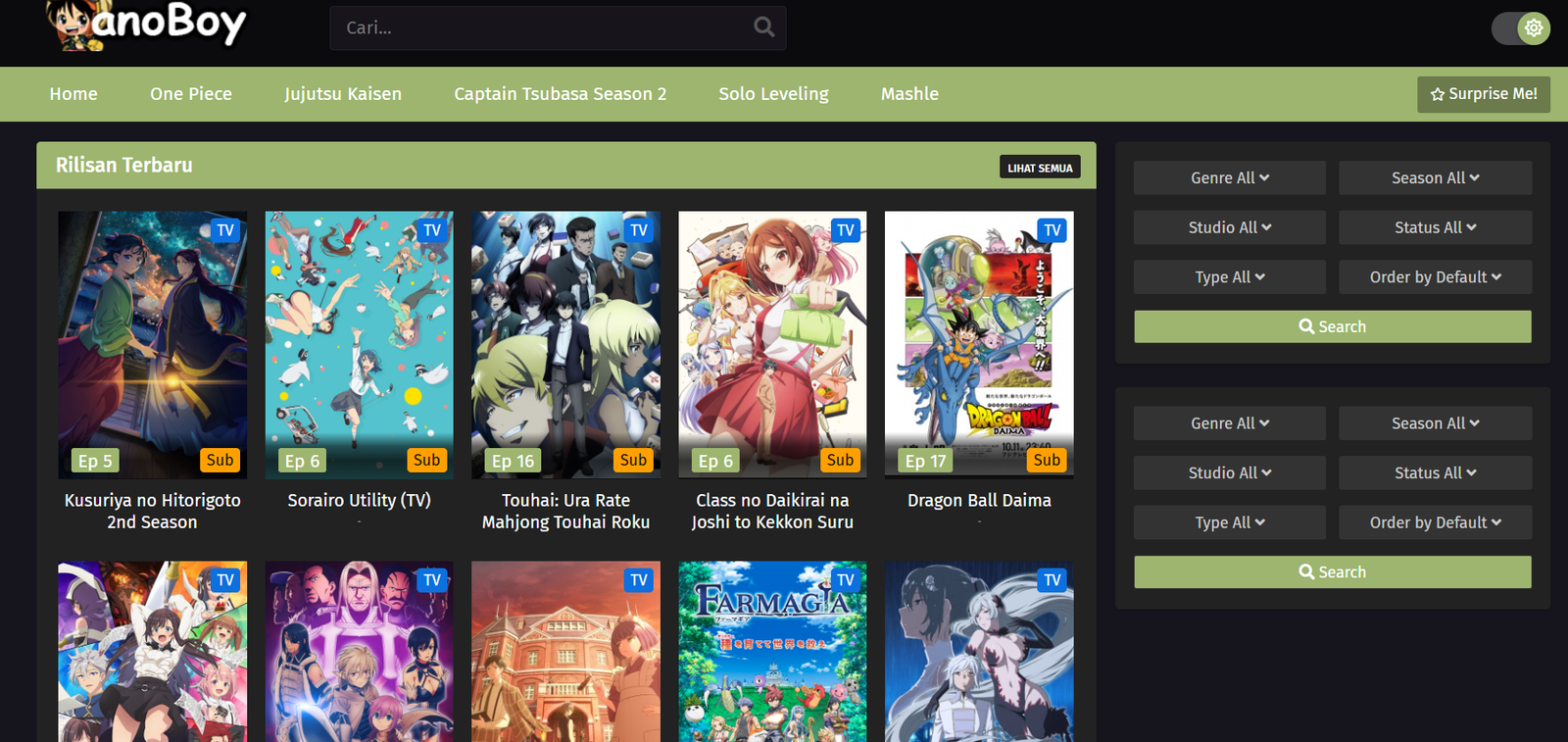Click the first green Search button
The image size is (1568, 742).
point(1332,326)
